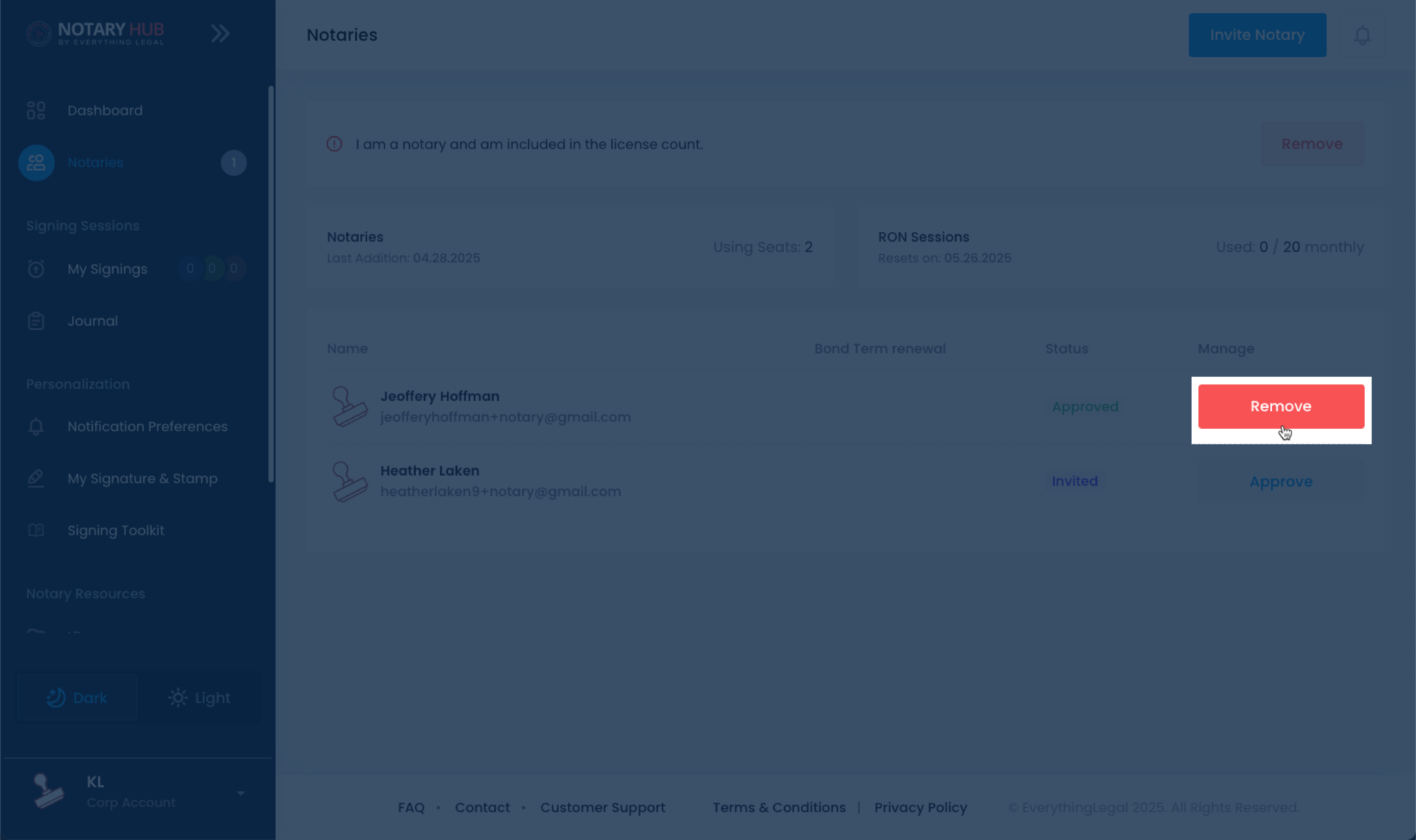Click the moon icon in Dark button
The height and width of the screenshot is (840, 1416).
click(56, 697)
